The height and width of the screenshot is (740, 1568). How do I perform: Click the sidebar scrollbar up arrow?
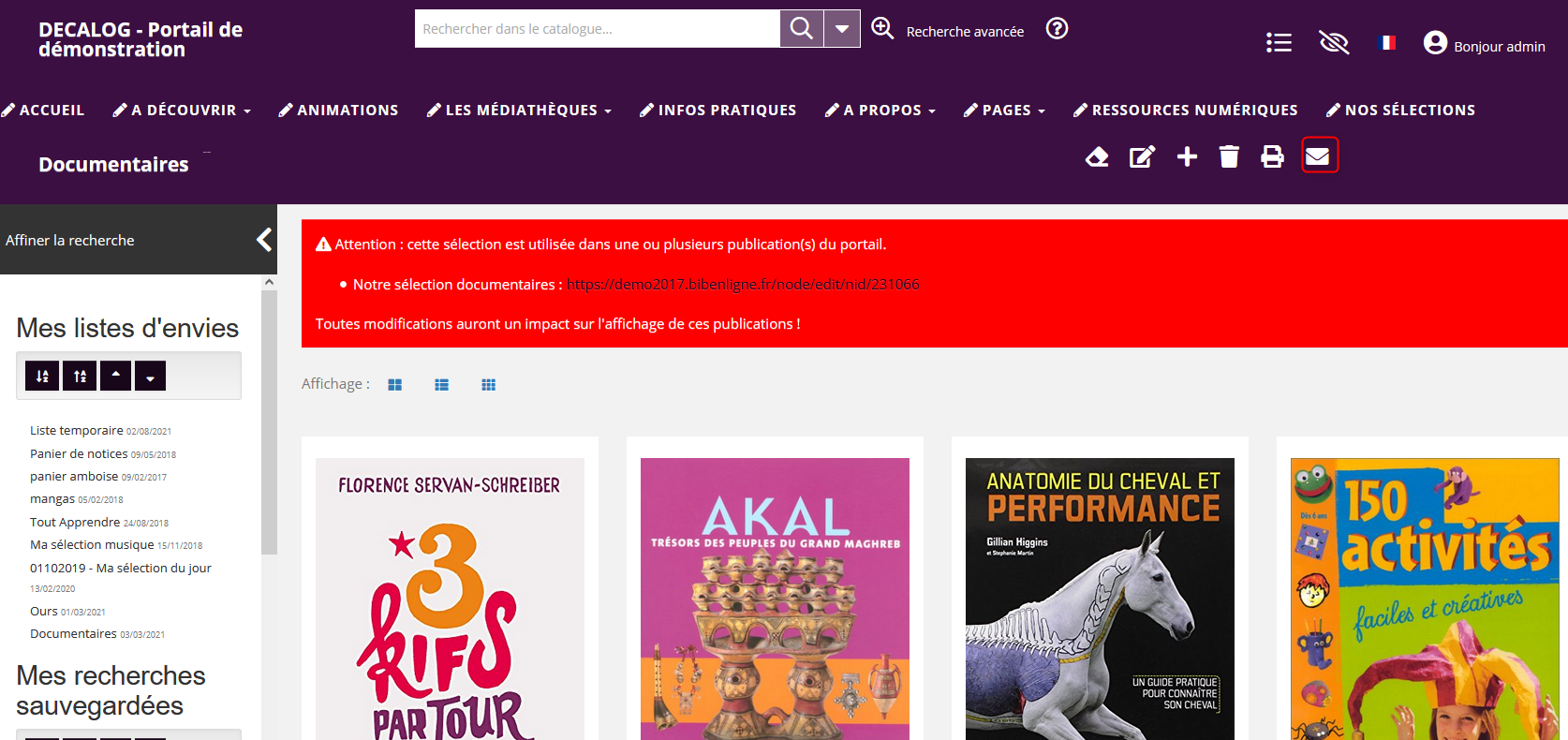coord(269,282)
